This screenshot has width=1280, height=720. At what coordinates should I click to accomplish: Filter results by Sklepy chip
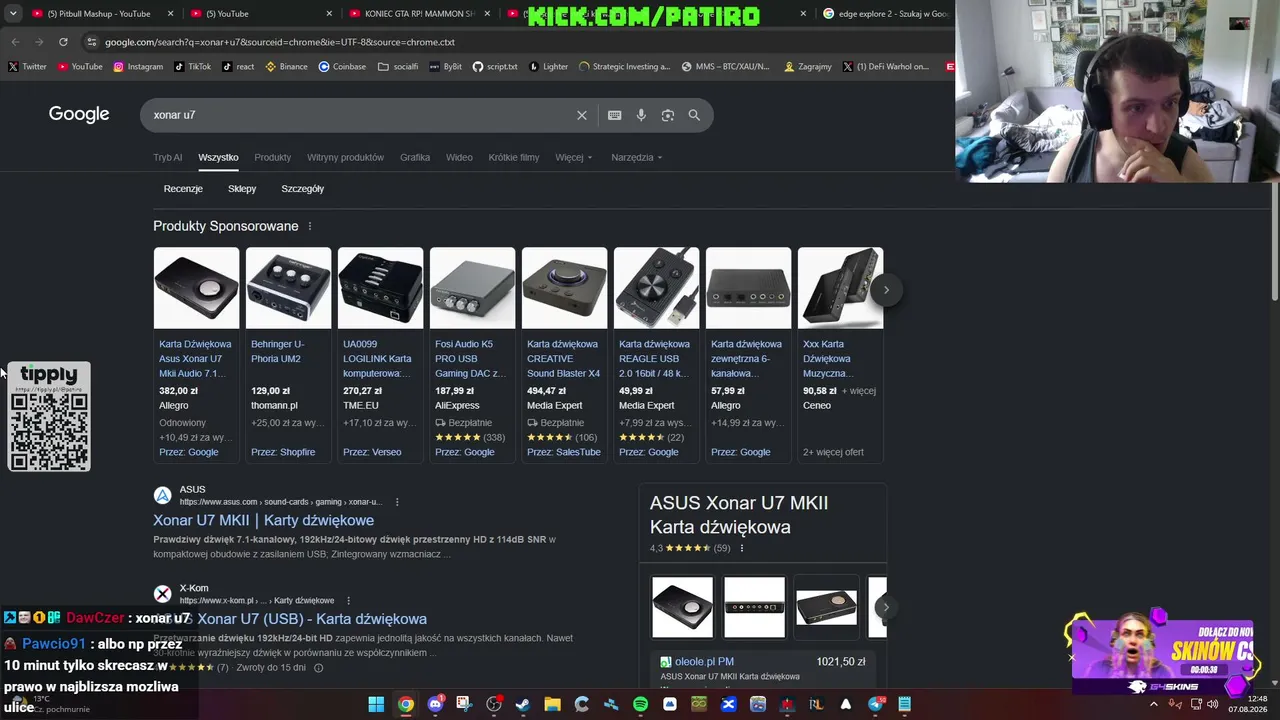(242, 188)
